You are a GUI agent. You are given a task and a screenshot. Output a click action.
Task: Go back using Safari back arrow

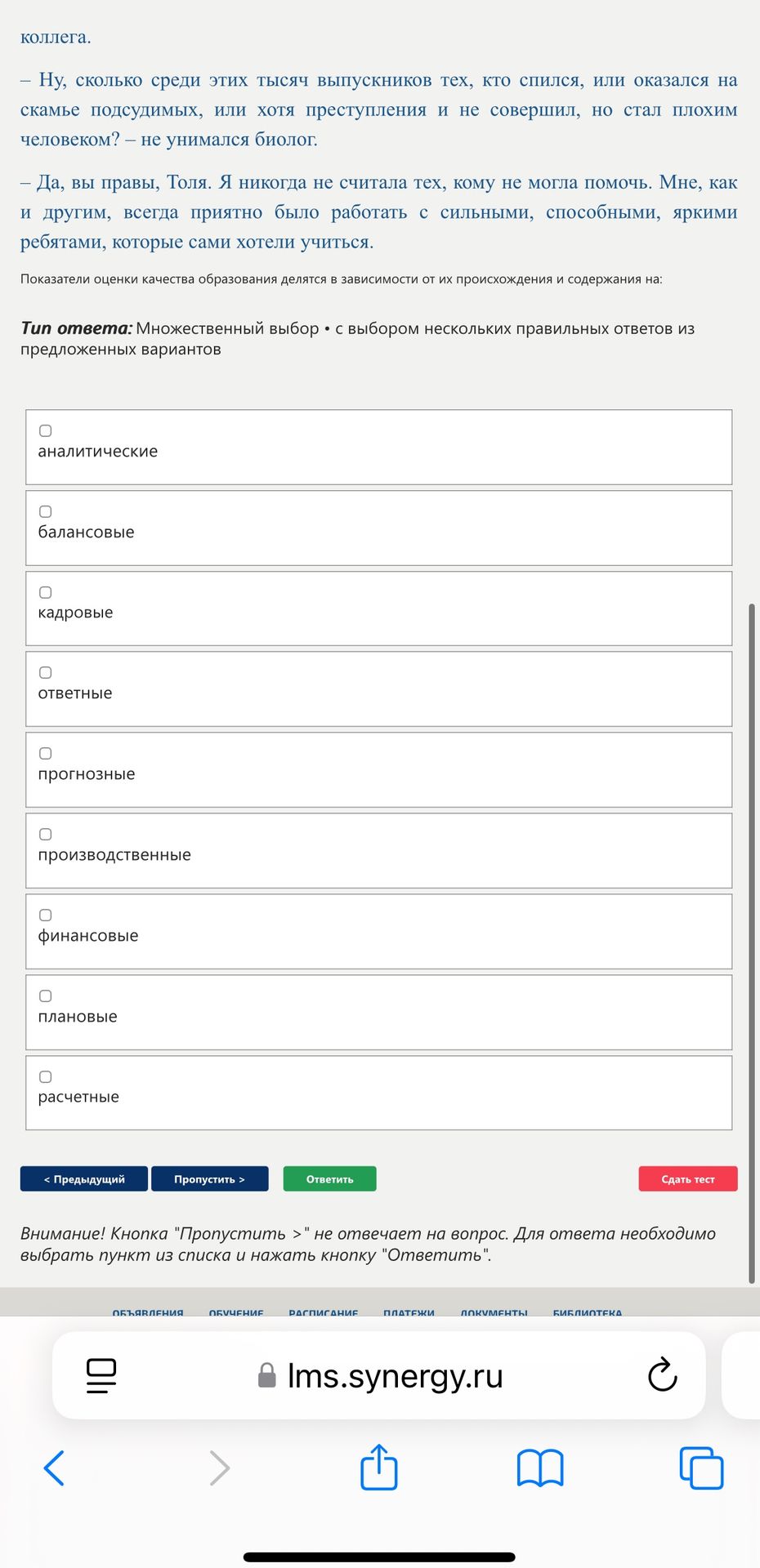(54, 1468)
